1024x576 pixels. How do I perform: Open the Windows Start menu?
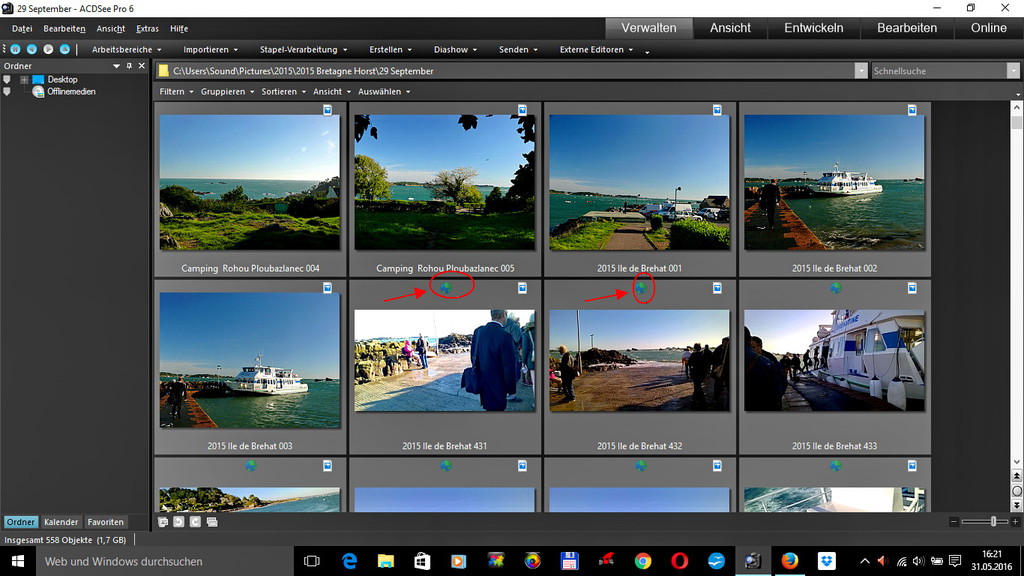(18, 561)
